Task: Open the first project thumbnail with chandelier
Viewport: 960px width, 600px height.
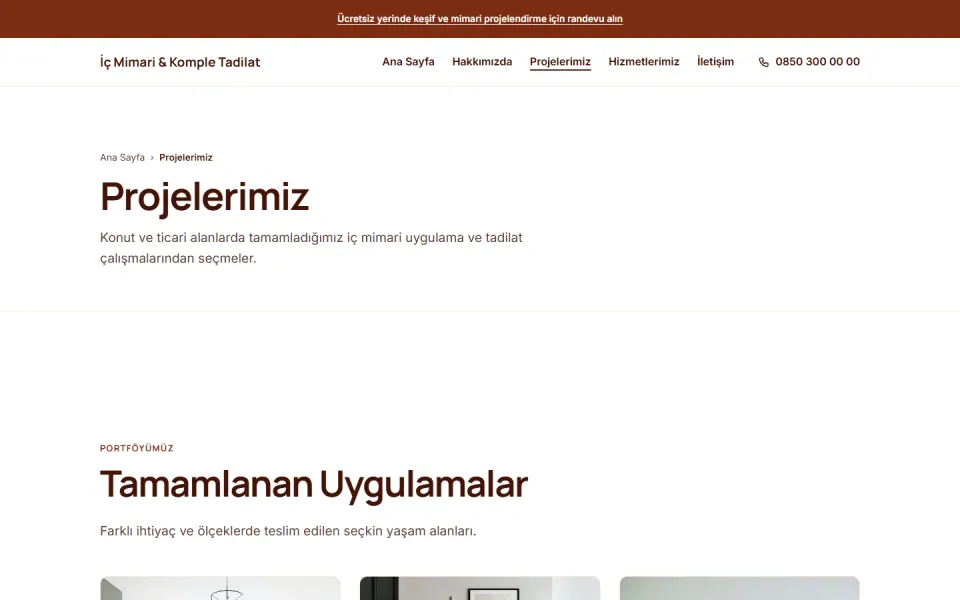Action: click(x=220, y=588)
